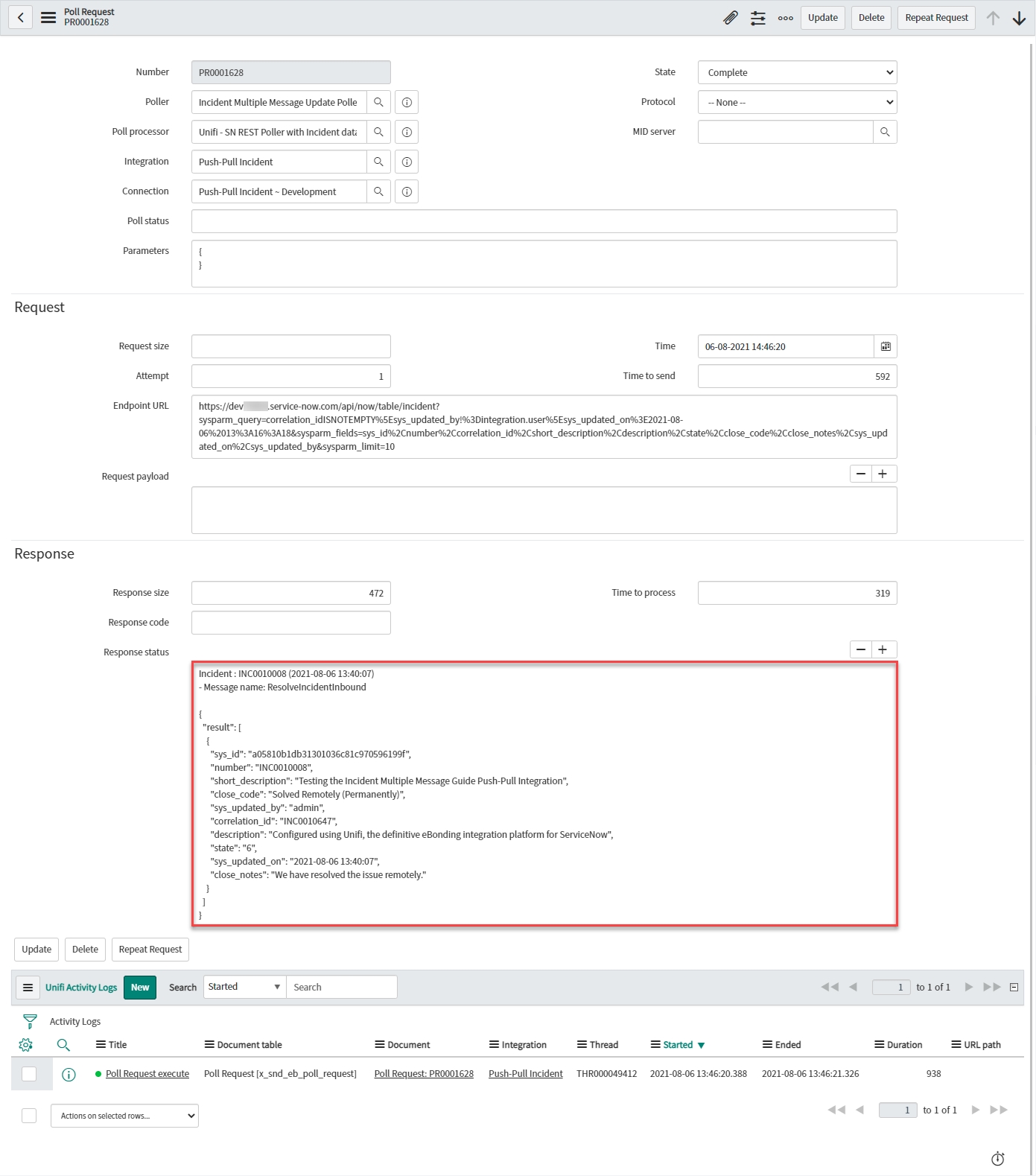
Task: Open Actions on selected rows dropdown
Action: tap(124, 1116)
